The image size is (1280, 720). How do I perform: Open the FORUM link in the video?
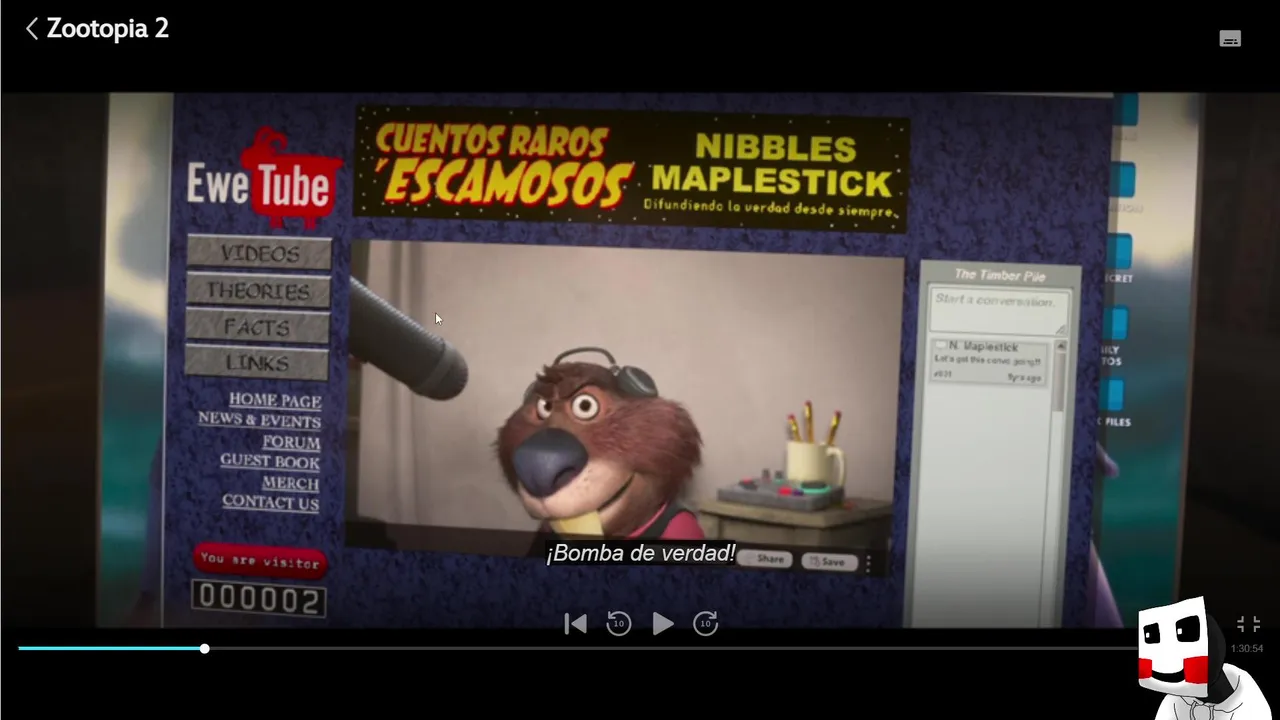[291, 442]
